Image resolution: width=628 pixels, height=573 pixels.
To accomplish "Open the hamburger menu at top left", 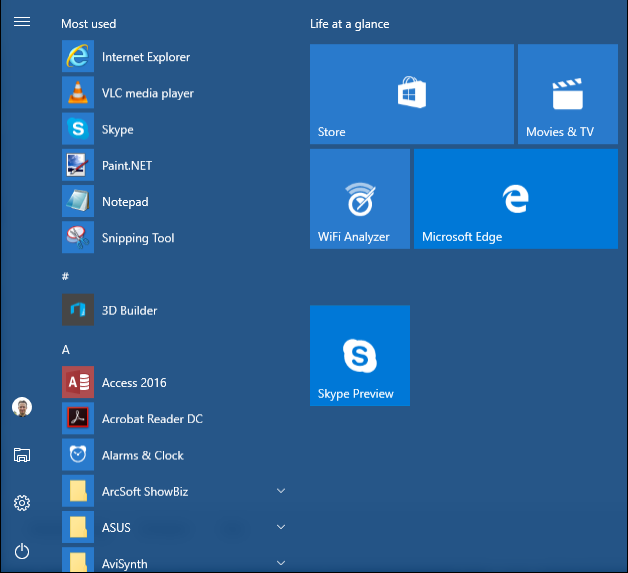I will click(x=22, y=22).
